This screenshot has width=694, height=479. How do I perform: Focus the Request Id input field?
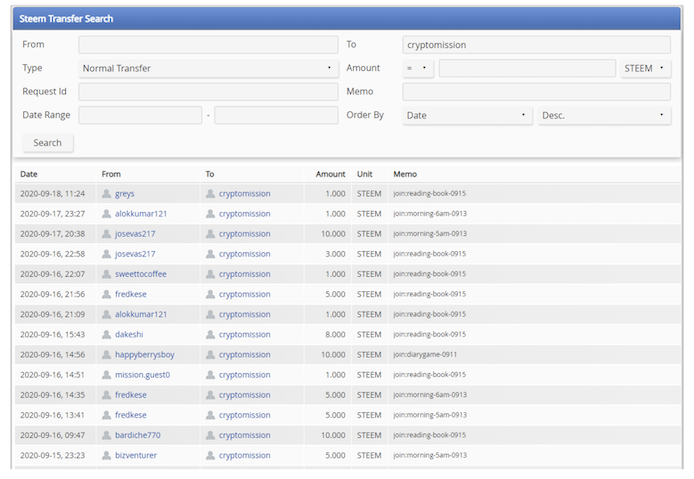(x=208, y=92)
